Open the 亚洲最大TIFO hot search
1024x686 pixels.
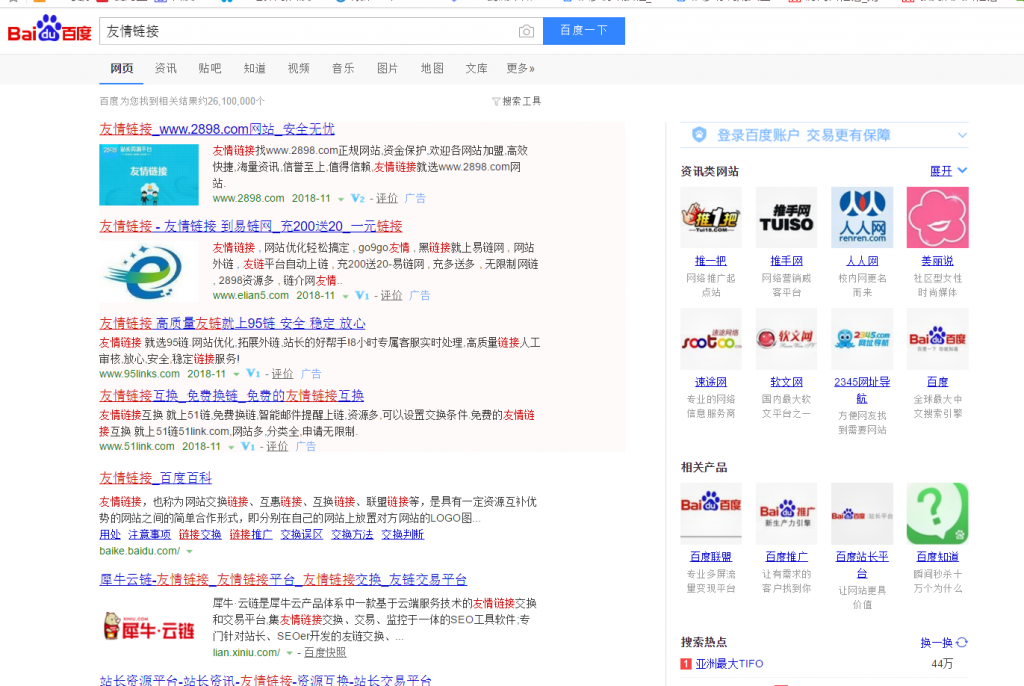coord(729,664)
